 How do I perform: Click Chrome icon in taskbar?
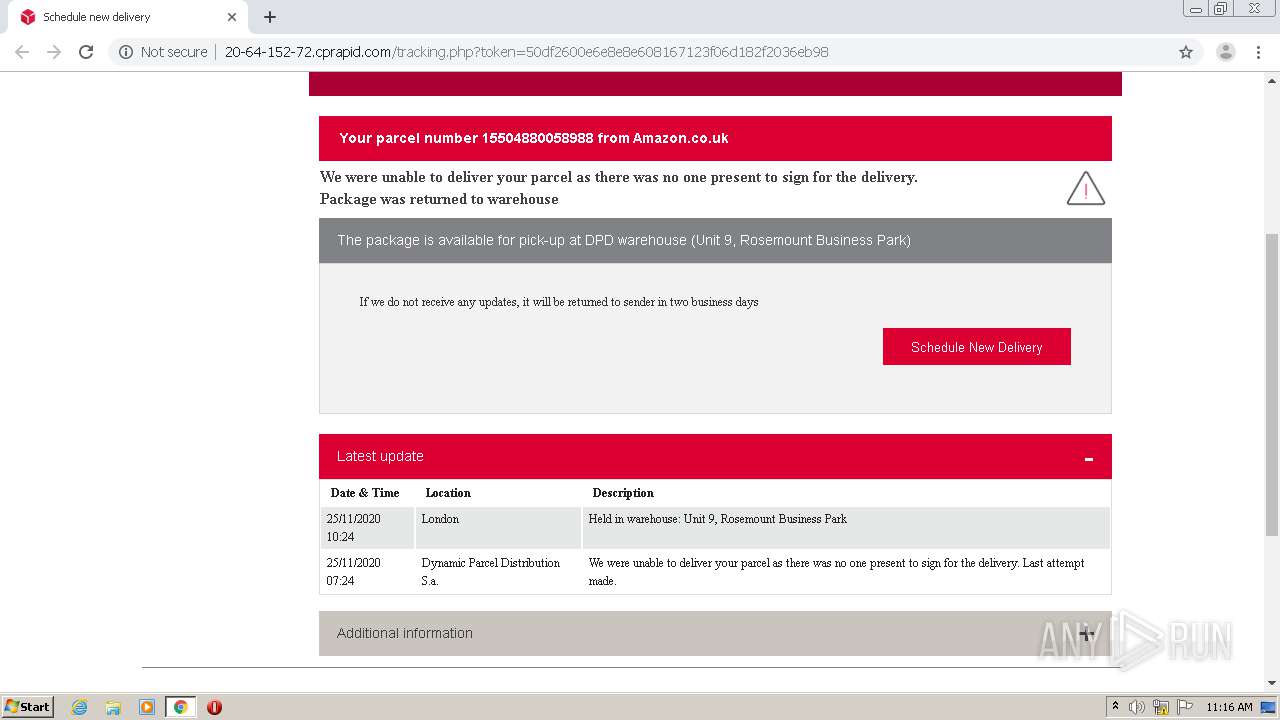click(x=181, y=707)
